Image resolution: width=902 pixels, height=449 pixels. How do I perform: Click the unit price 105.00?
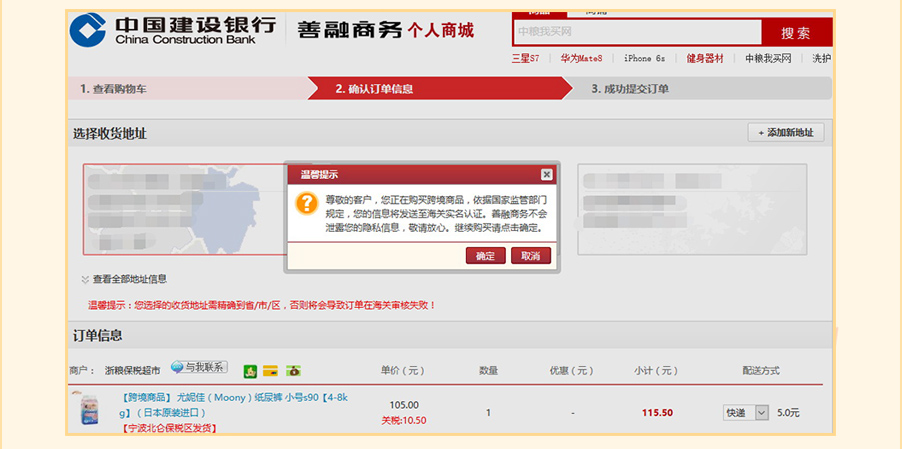(x=404, y=405)
